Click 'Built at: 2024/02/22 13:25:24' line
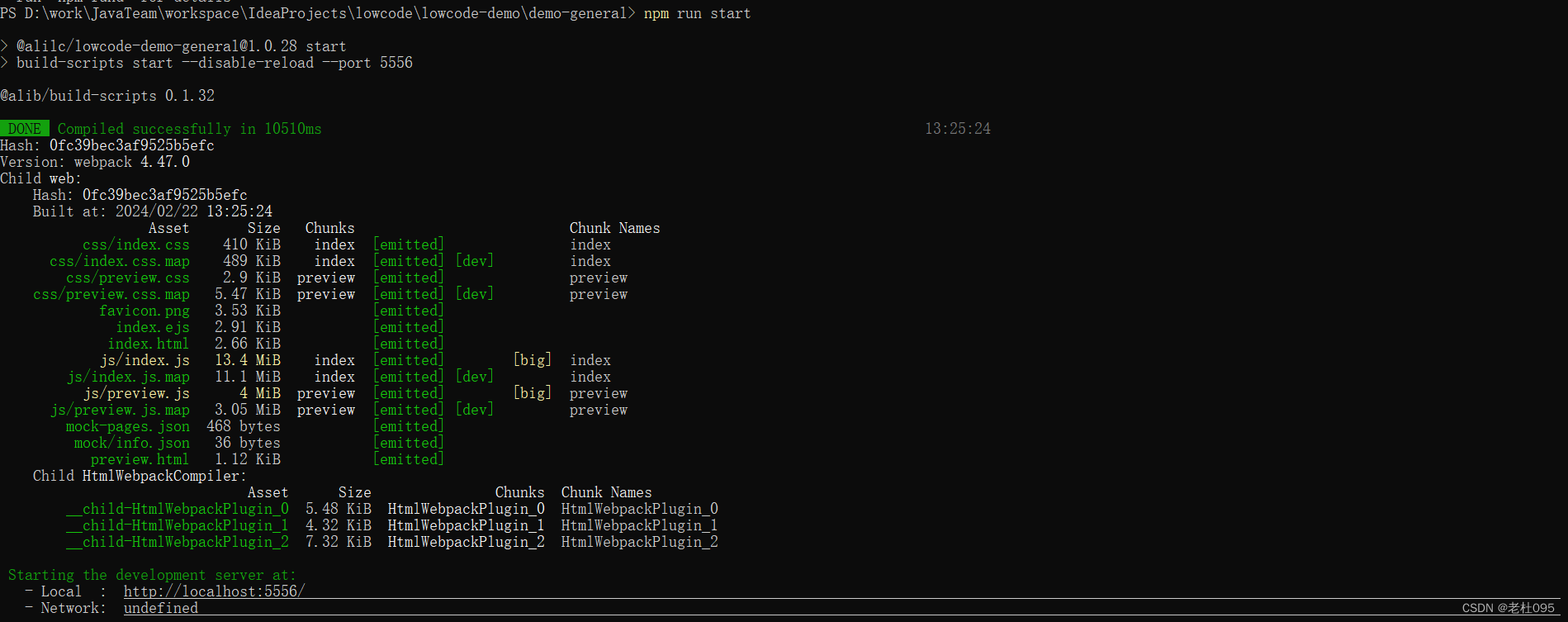 click(x=152, y=211)
